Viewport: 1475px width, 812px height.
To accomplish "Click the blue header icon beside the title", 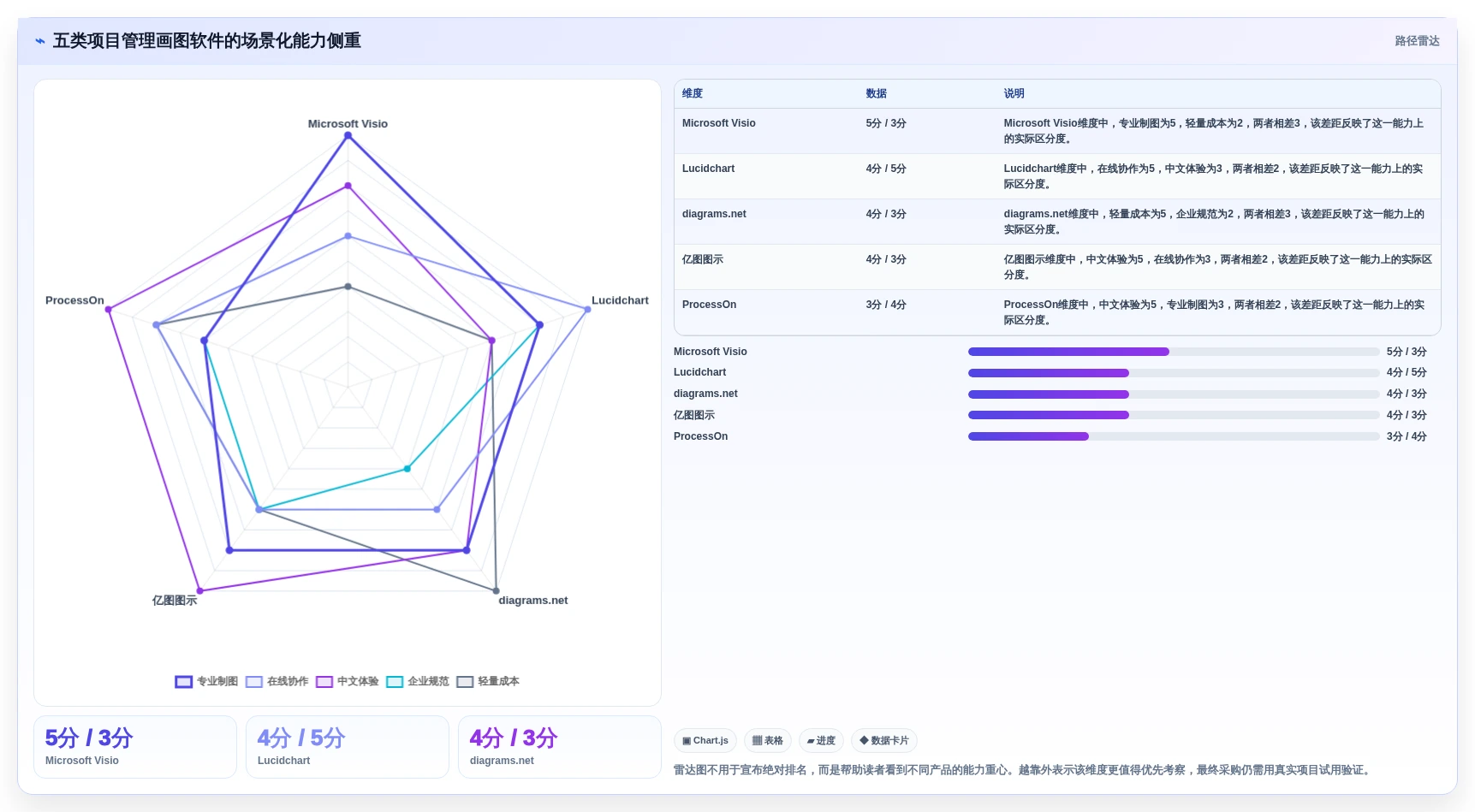I will point(40,41).
